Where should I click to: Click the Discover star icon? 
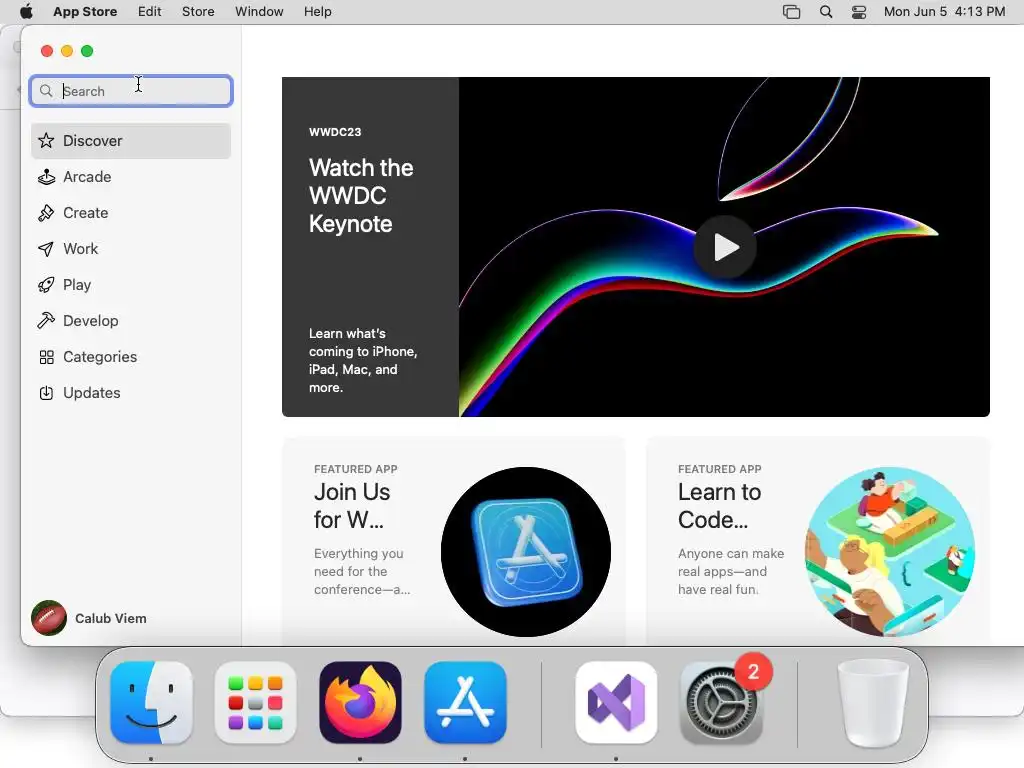click(x=46, y=140)
